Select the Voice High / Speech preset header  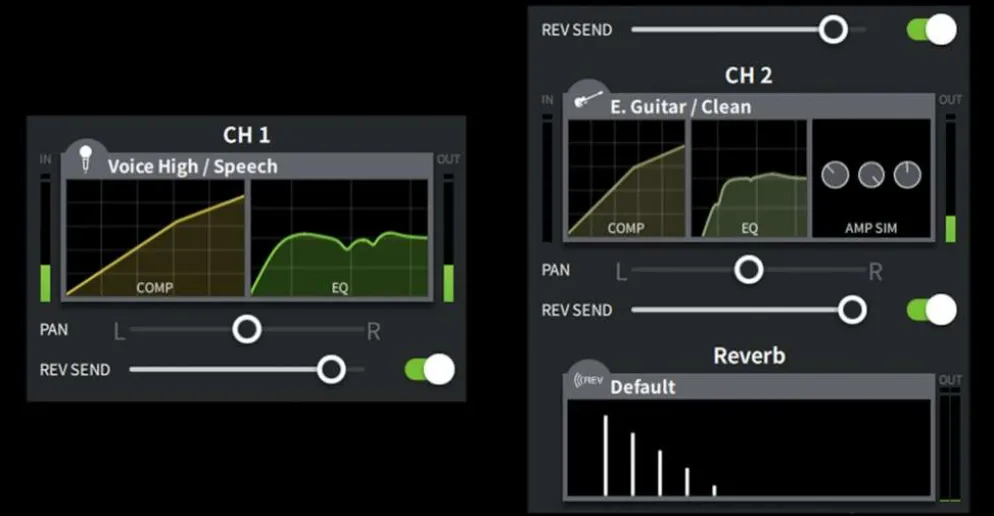point(247,166)
